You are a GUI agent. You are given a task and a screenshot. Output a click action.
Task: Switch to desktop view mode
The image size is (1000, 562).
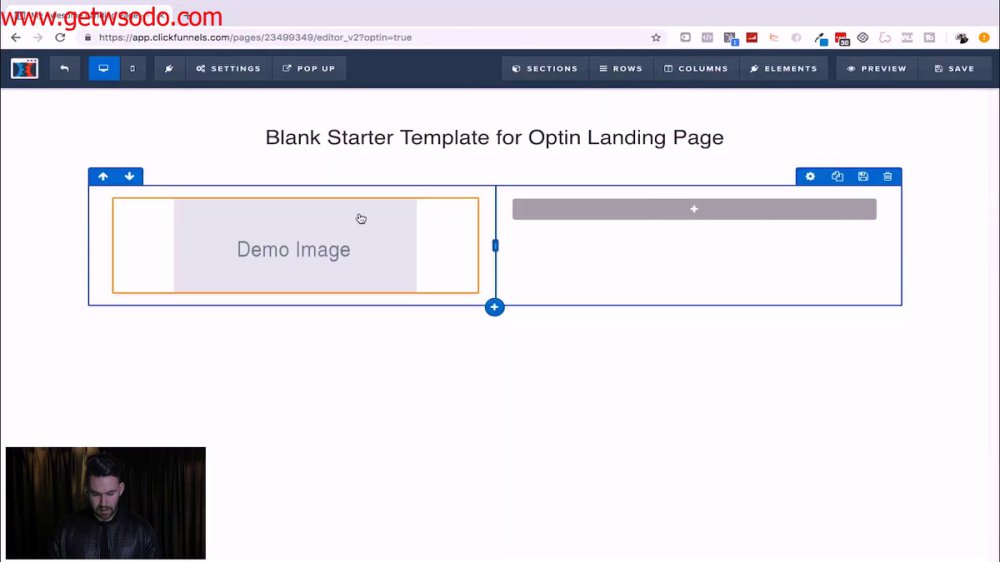(x=103, y=68)
